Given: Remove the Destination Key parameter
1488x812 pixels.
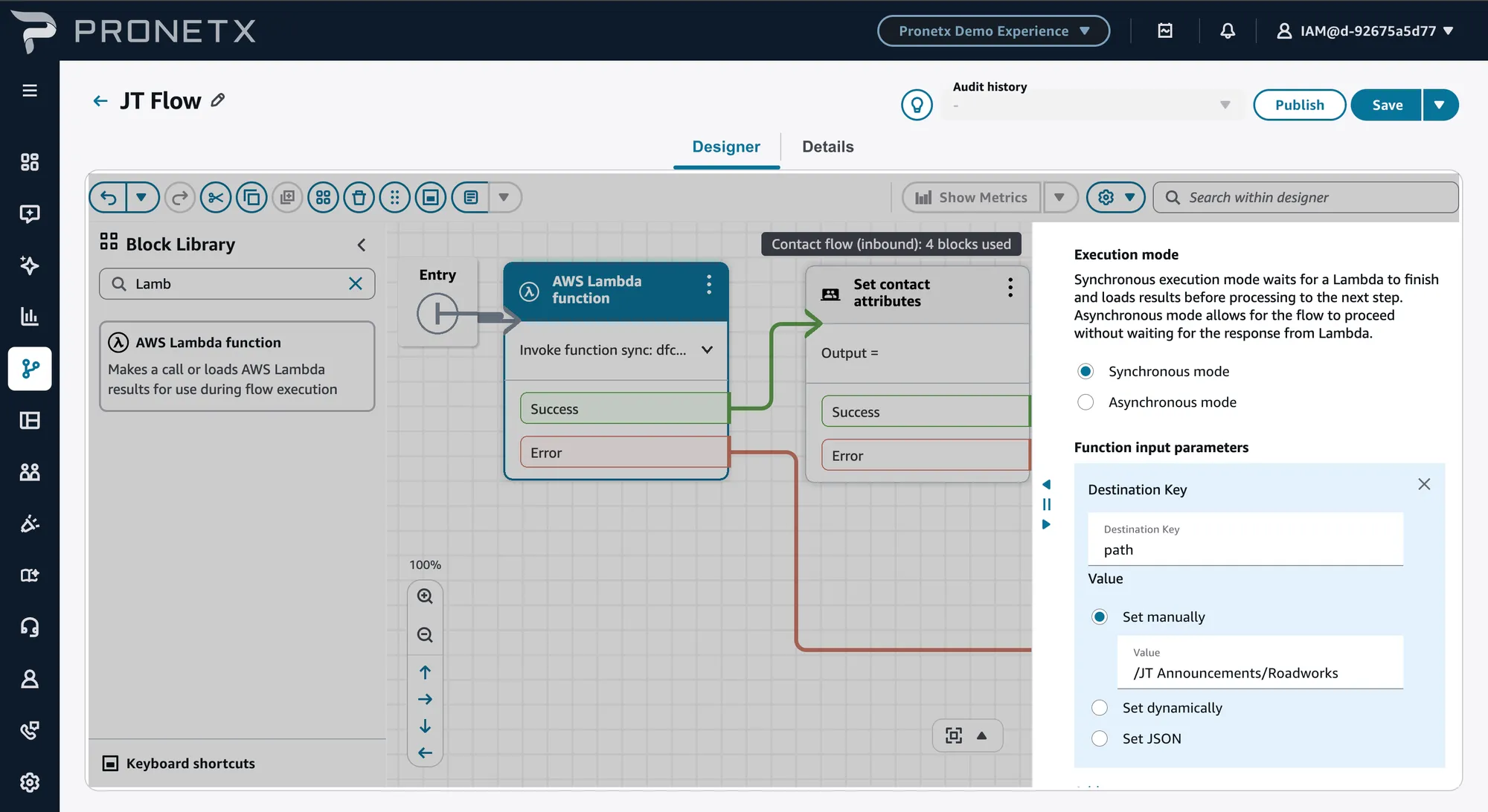Looking at the screenshot, I should (x=1424, y=484).
